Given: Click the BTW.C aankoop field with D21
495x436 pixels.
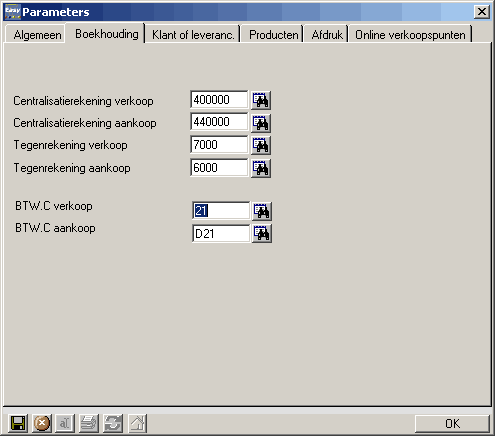Looking at the screenshot, I should pos(221,233).
